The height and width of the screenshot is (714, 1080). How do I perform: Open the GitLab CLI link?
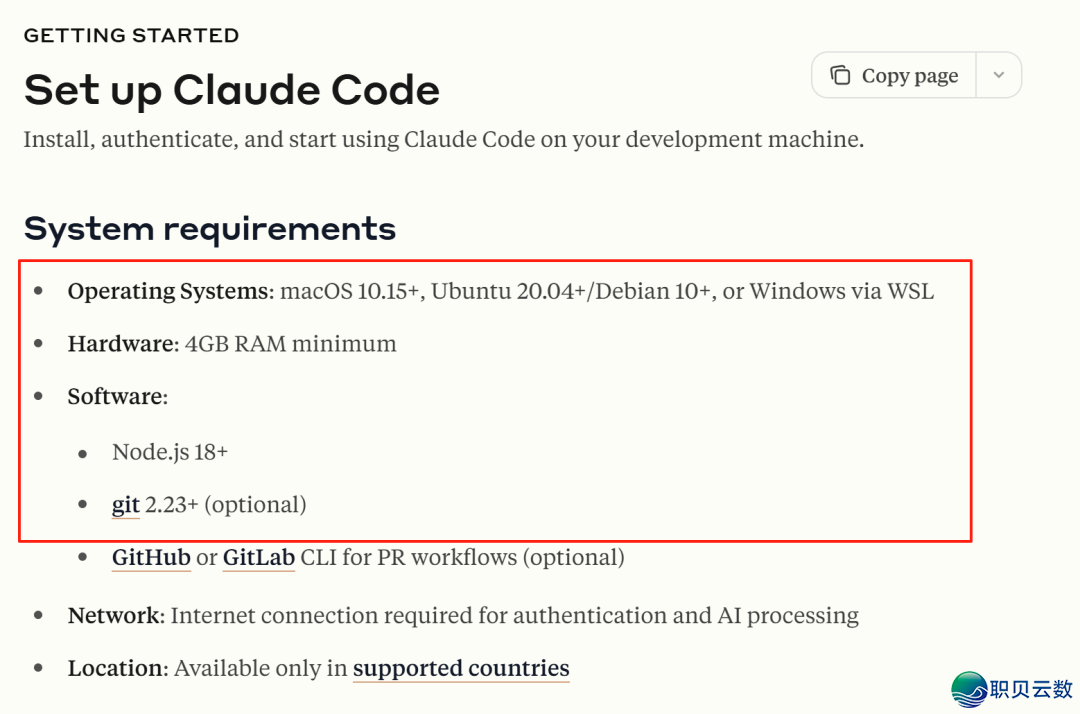tap(258, 557)
